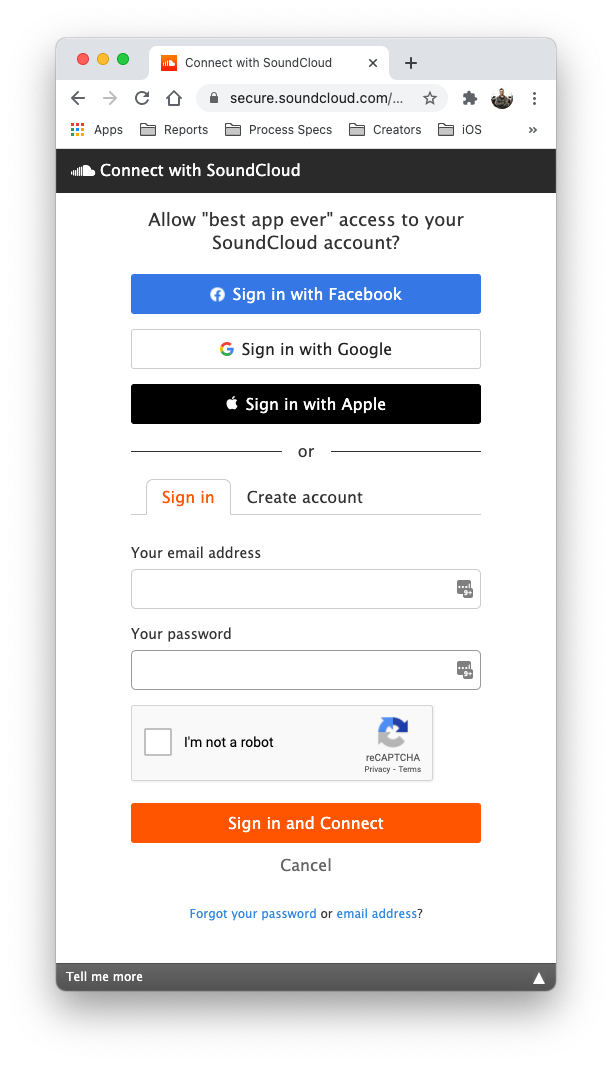The width and height of the screenshot is (612, 1065).
Task: Click the Google icon for Google sign-in
Action: point(227,349)
